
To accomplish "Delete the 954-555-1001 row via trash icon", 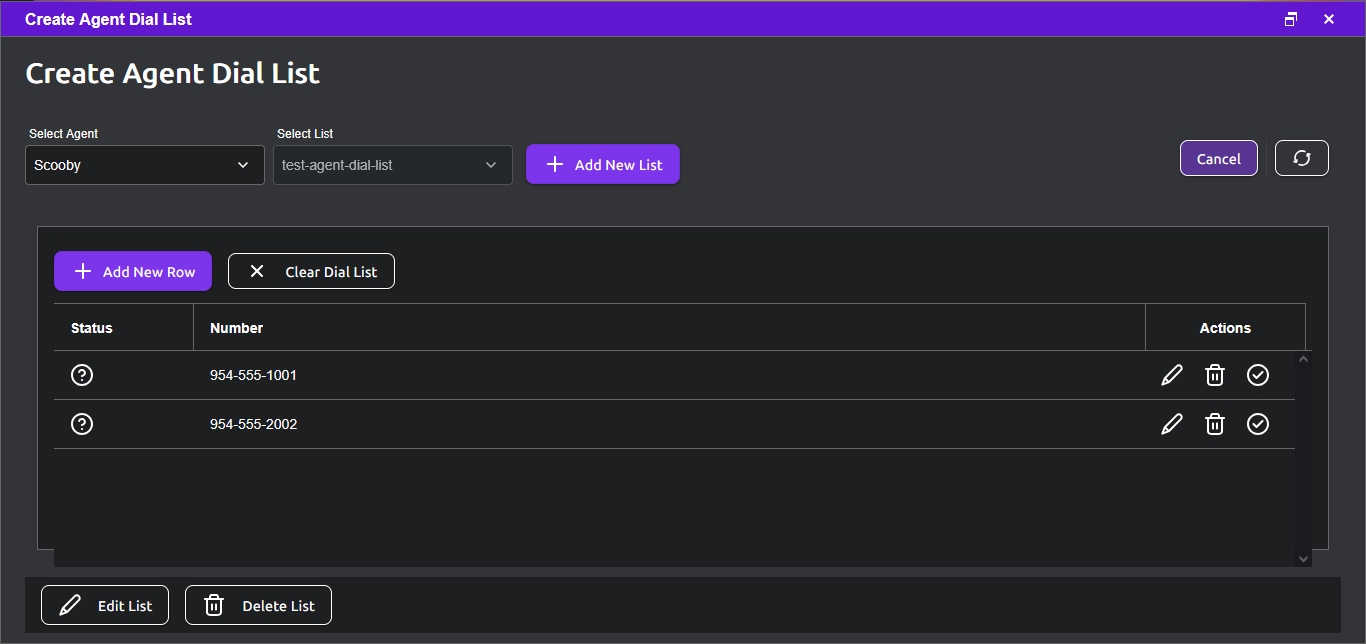I will [x=1215, y=375].
